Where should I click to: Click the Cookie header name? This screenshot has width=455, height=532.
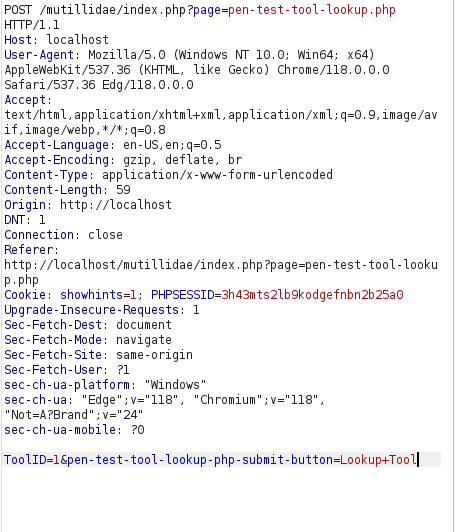tap(25, 294)
